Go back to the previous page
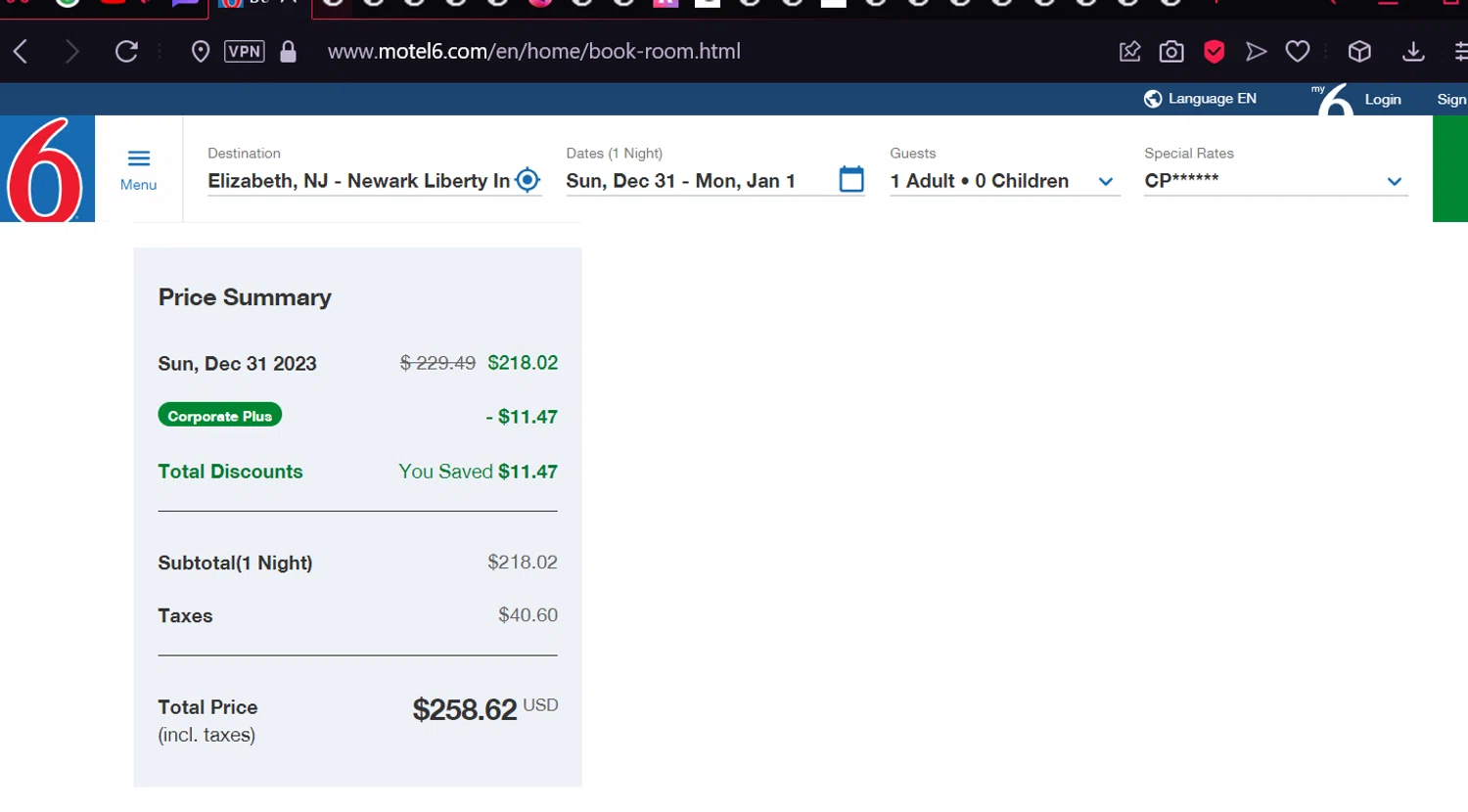Image resolution: width=1468 pixels, height=812 pixels. [x=22, y=51]
